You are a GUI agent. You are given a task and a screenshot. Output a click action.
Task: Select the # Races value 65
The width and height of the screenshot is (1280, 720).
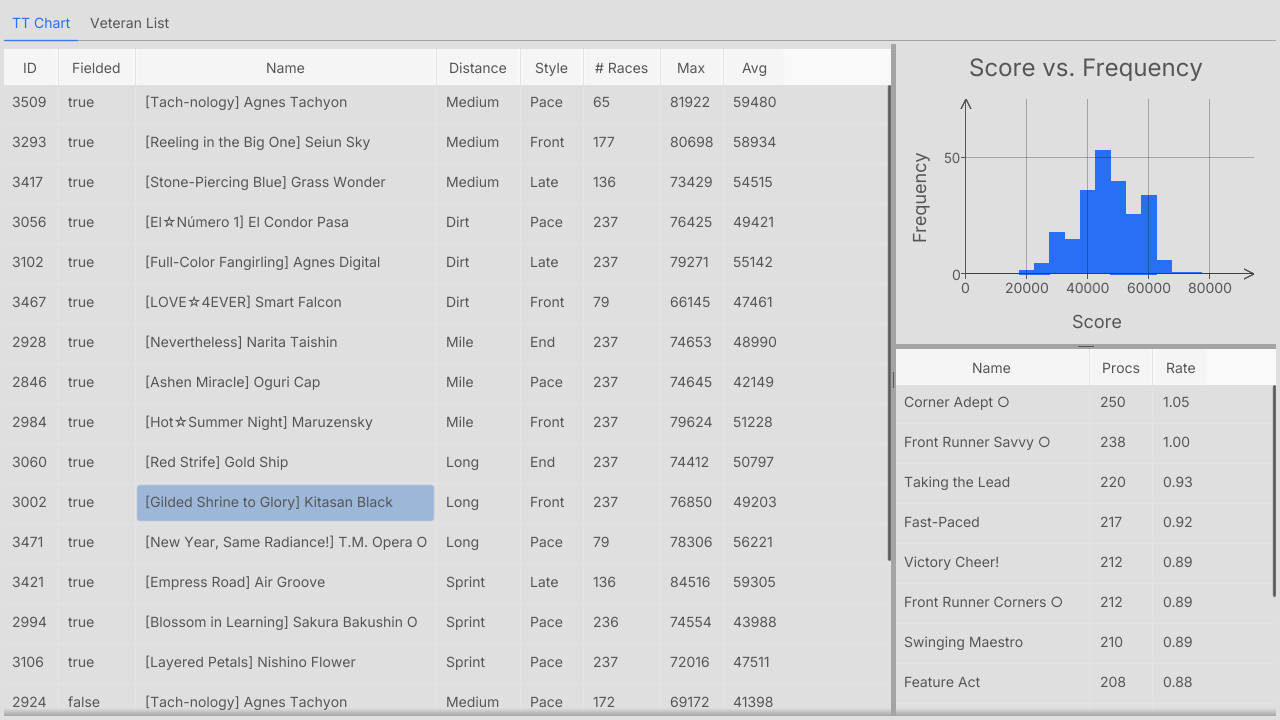click(x=601, y=102)
